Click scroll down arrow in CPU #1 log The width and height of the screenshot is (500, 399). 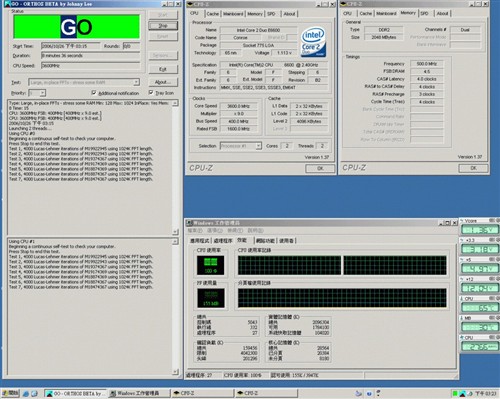click(x=175, y=371)
